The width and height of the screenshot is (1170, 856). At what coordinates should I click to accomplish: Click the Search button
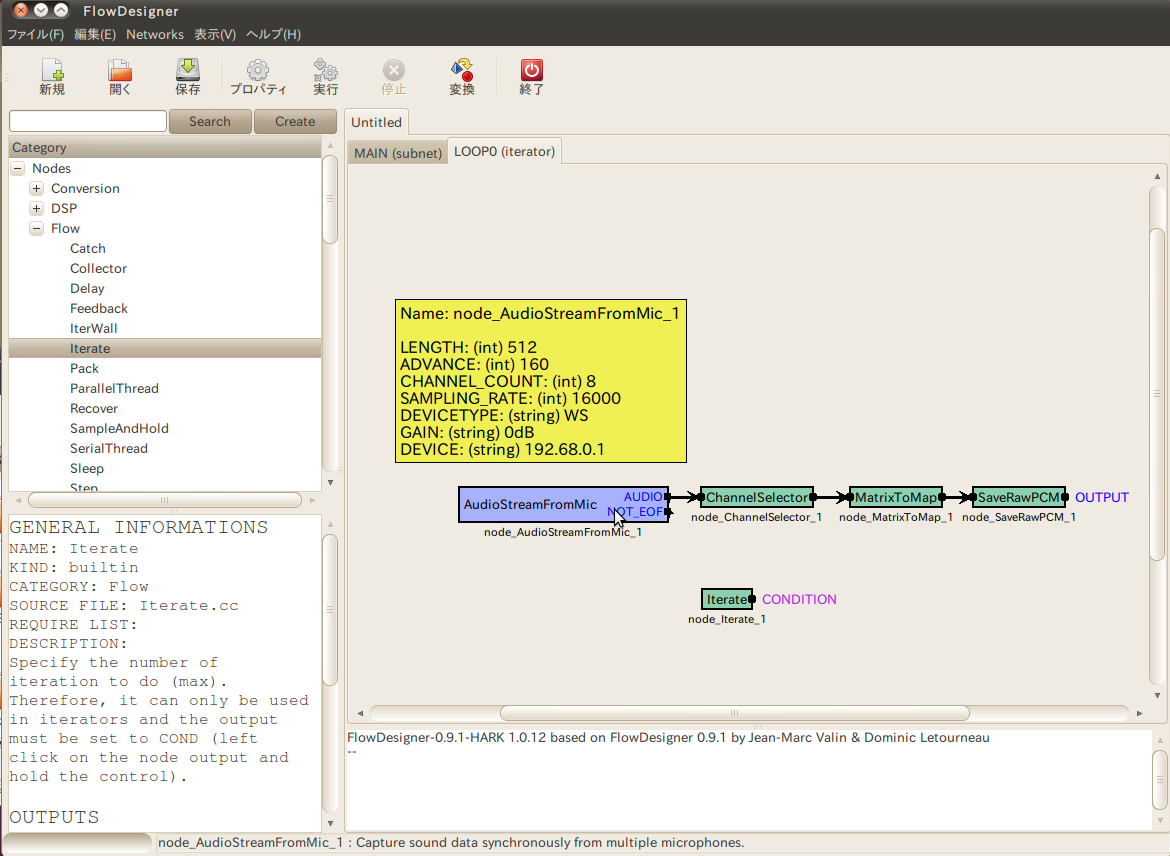pyautogui.click(x=210, y=122)
